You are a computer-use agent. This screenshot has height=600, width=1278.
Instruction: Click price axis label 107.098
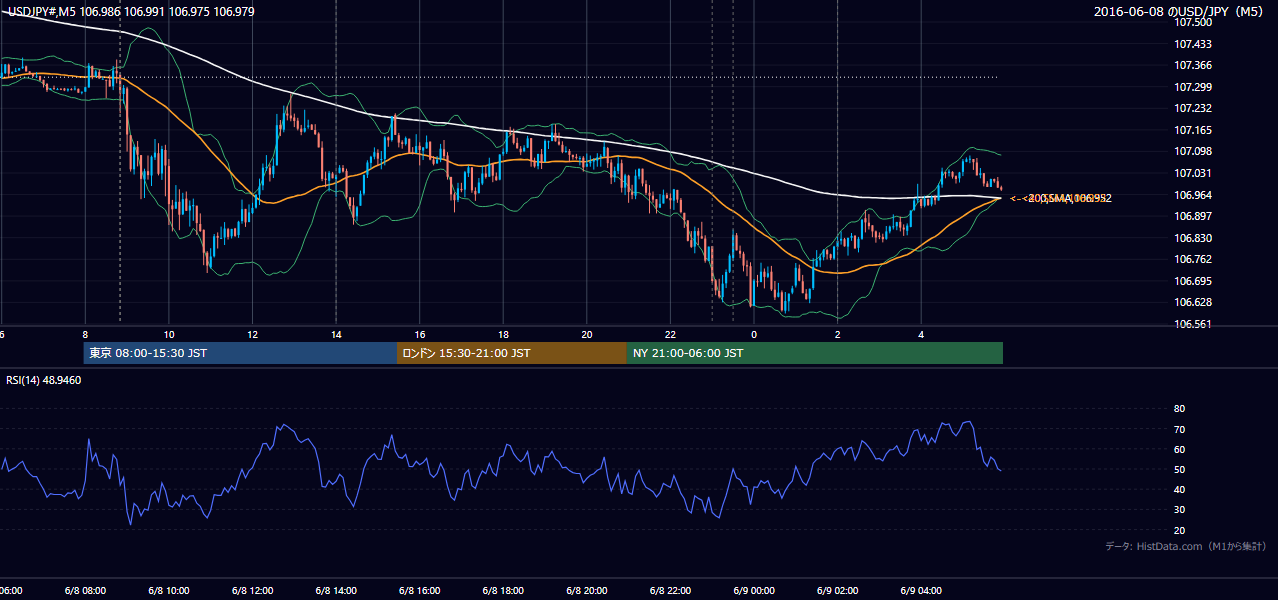click(x=1194, y=151)
